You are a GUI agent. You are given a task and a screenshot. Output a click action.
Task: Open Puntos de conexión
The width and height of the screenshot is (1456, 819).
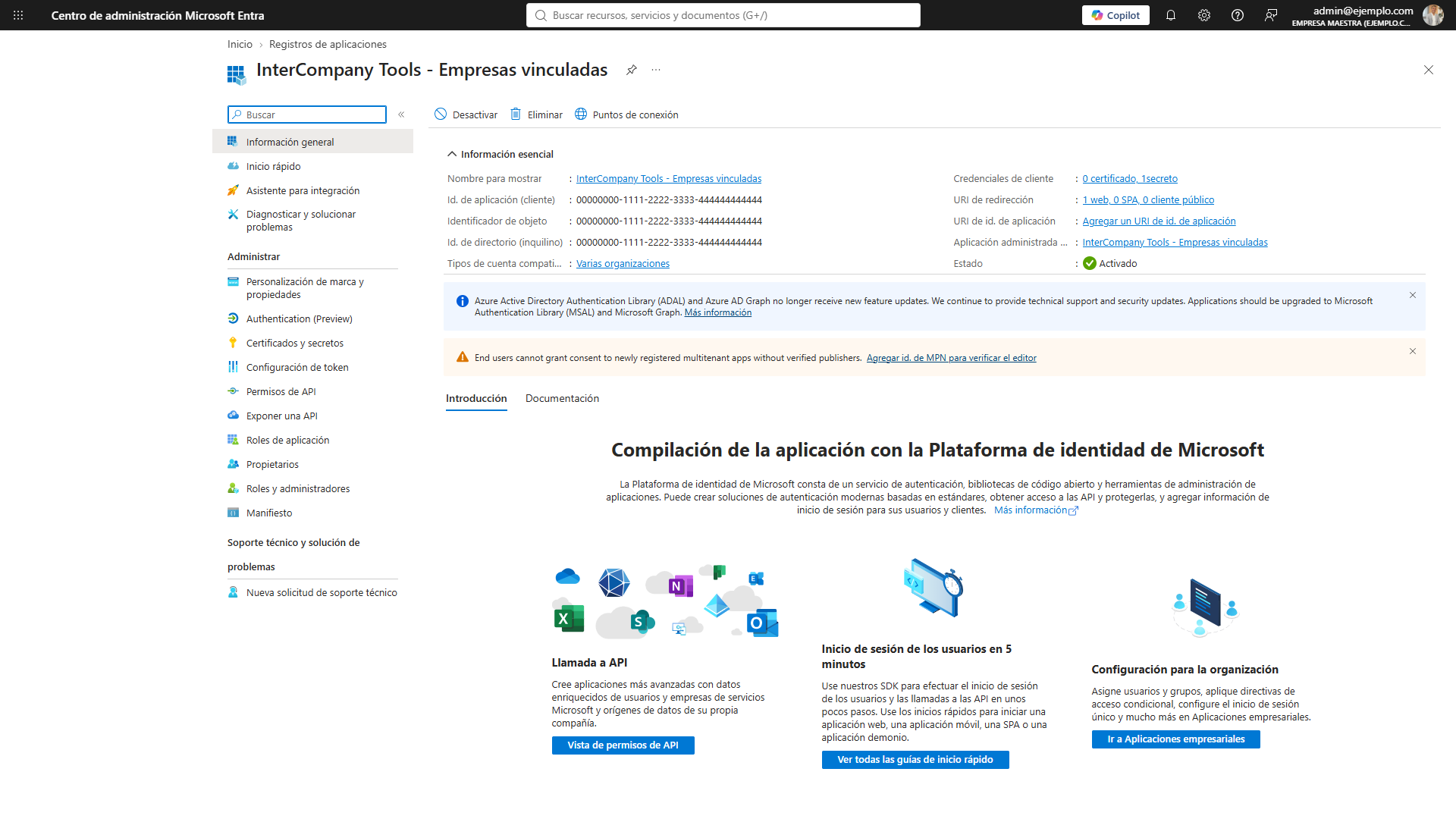[627, 115]
